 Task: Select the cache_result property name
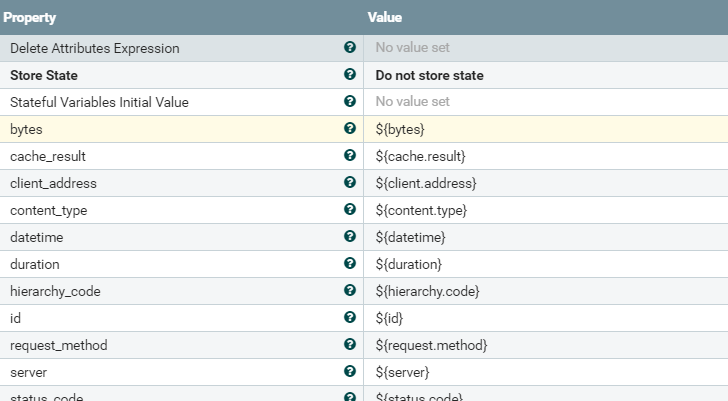coord(48,156)
